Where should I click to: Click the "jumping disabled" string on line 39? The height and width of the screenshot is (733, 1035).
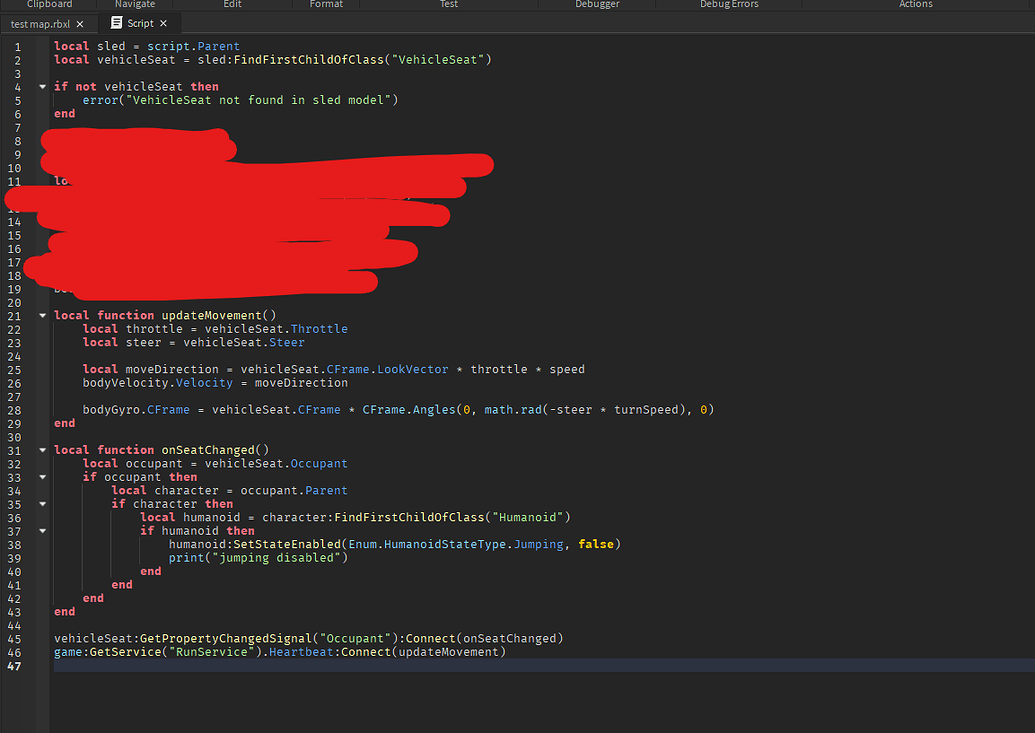point(276,557)
